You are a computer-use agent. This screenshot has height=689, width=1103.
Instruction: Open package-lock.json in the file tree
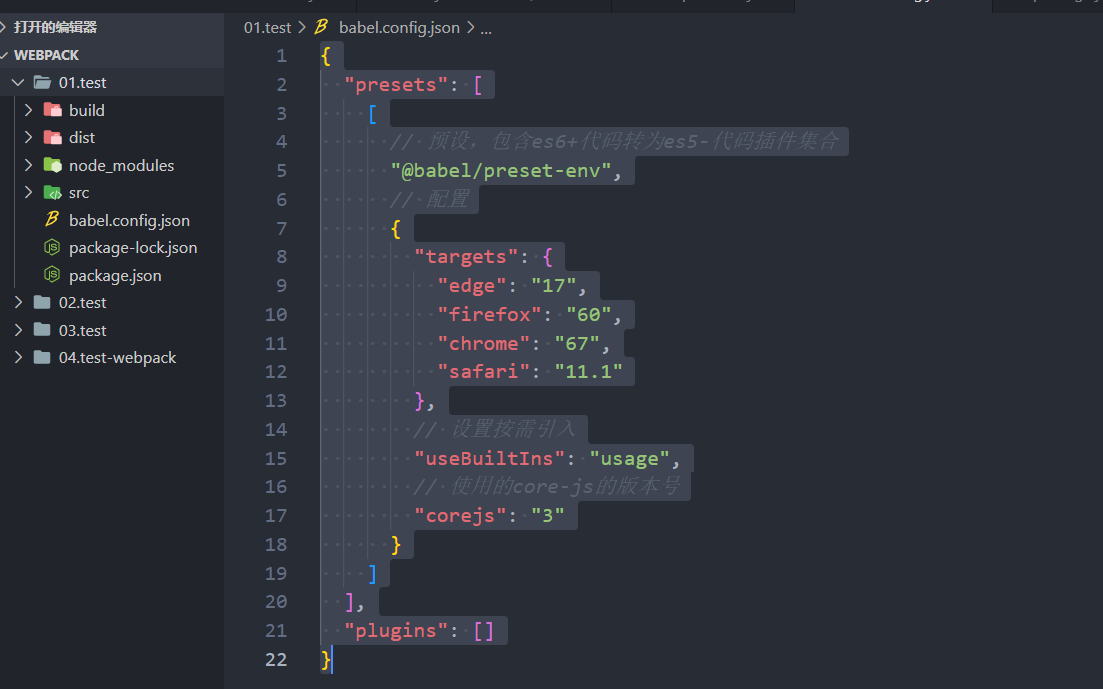pyautogui.click(x=133, y=248)
